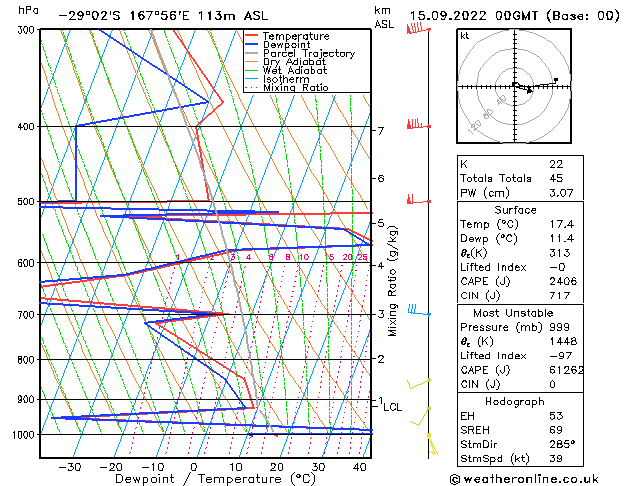Click the 'kt' unit label in the hodograph
The height and width of the screenshot is (486, 629).
pyautogui.click(x=465, y=36)
